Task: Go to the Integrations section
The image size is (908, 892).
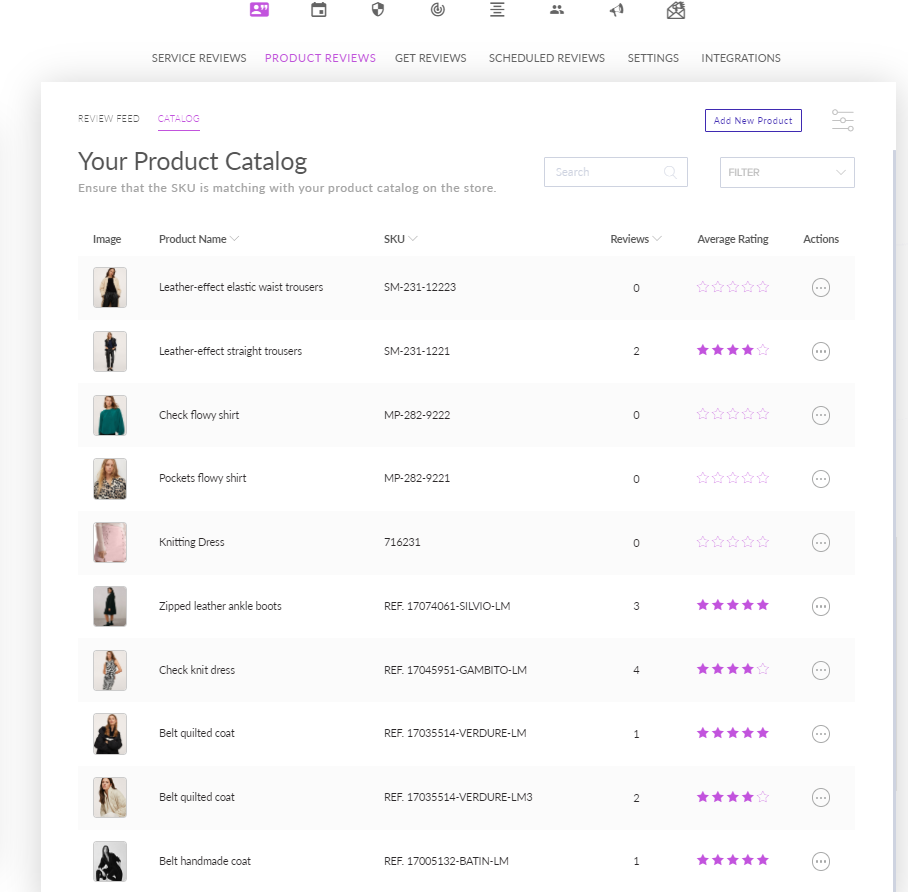Action: (x=741, y=58)
